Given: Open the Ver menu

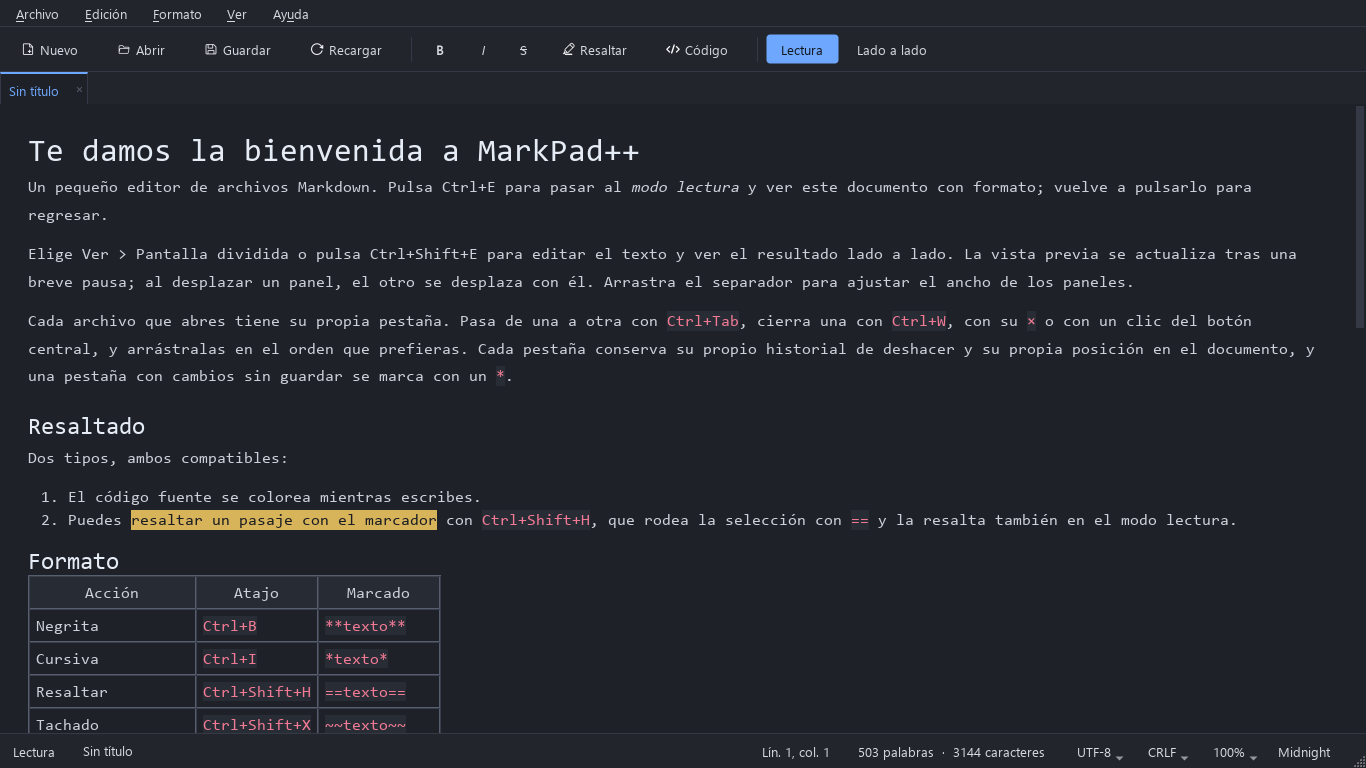Looking at the screenshot, I should click(237, 14).
